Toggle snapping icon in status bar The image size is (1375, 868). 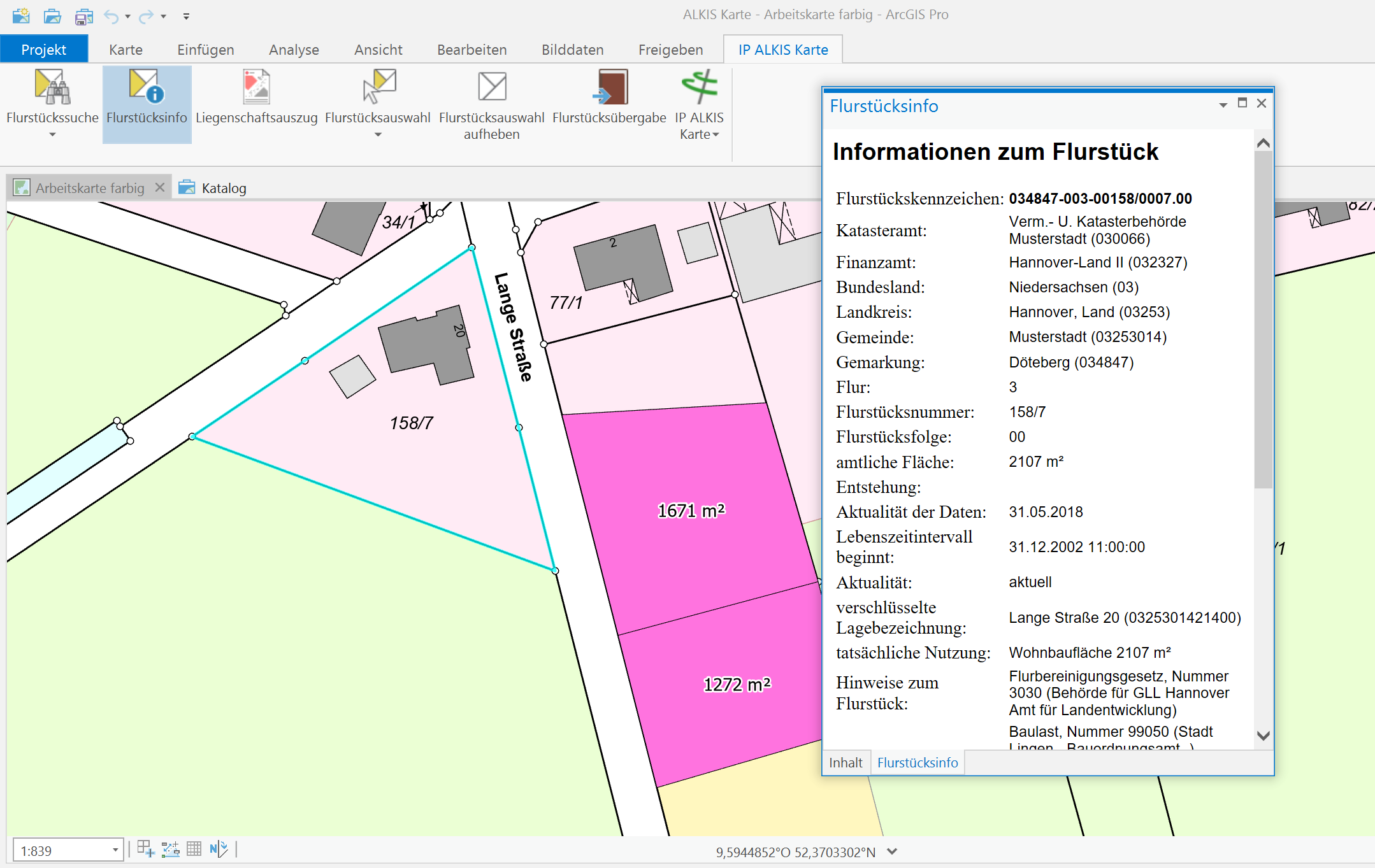[146, 849]
